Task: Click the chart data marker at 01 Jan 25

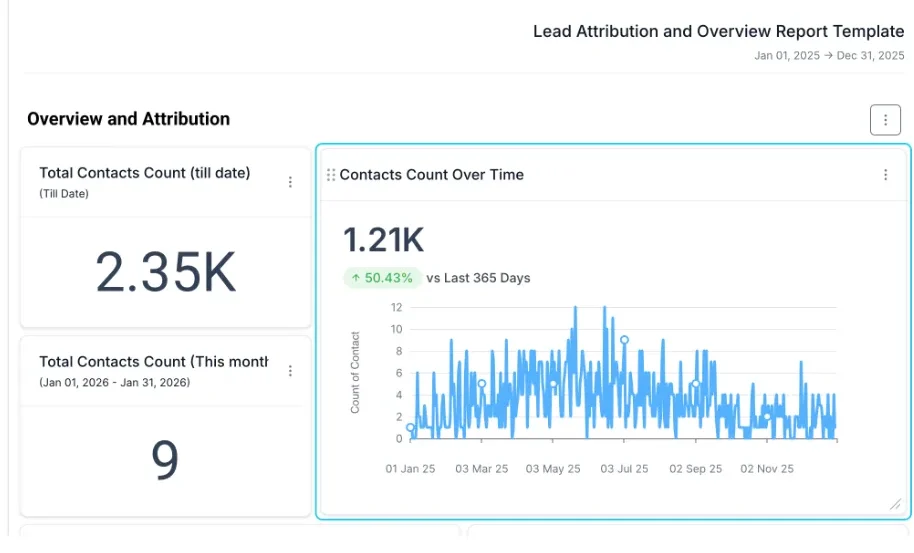Action: point(410,427)
